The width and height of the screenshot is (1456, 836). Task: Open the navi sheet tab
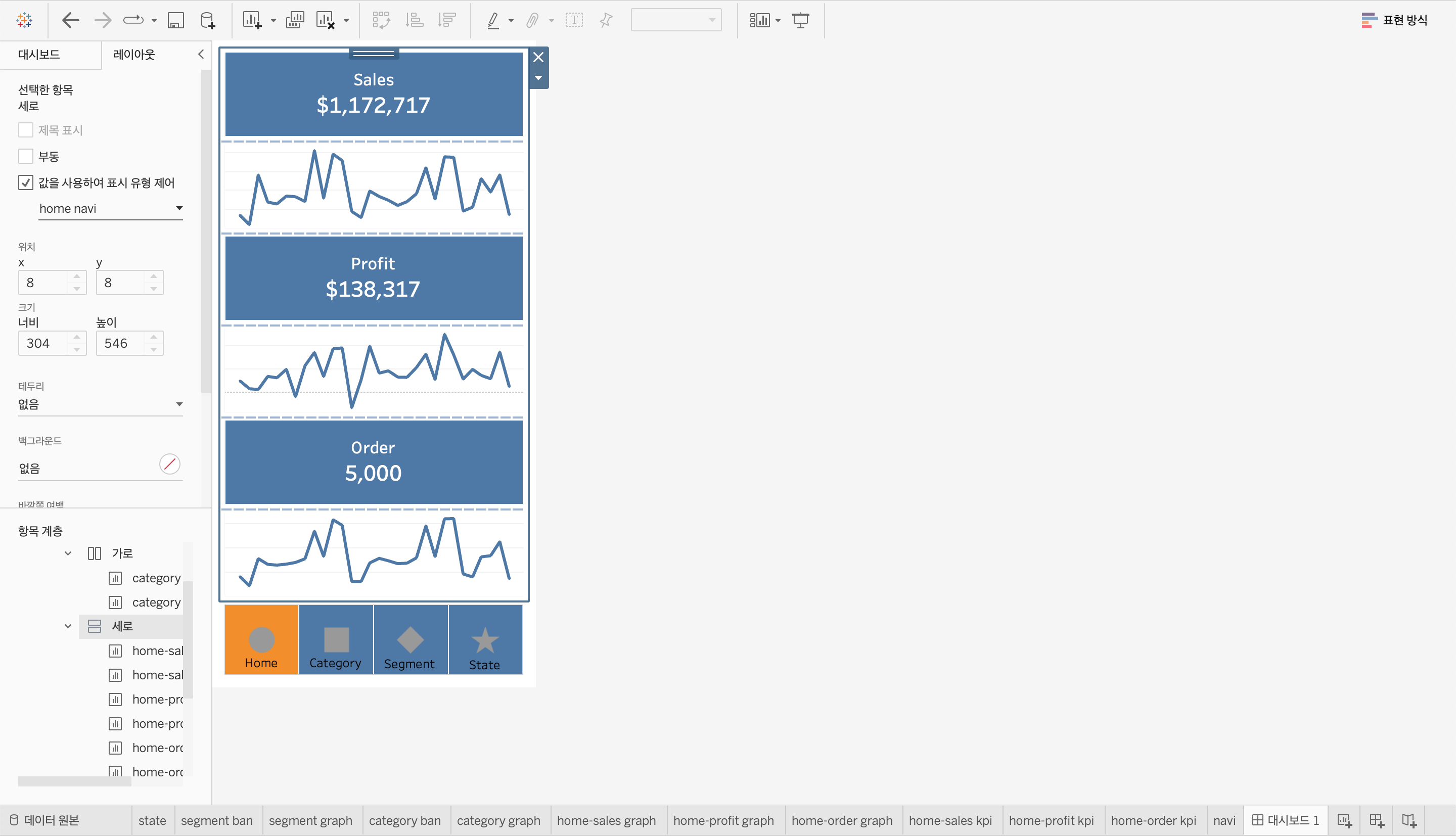pos(1224,820)
